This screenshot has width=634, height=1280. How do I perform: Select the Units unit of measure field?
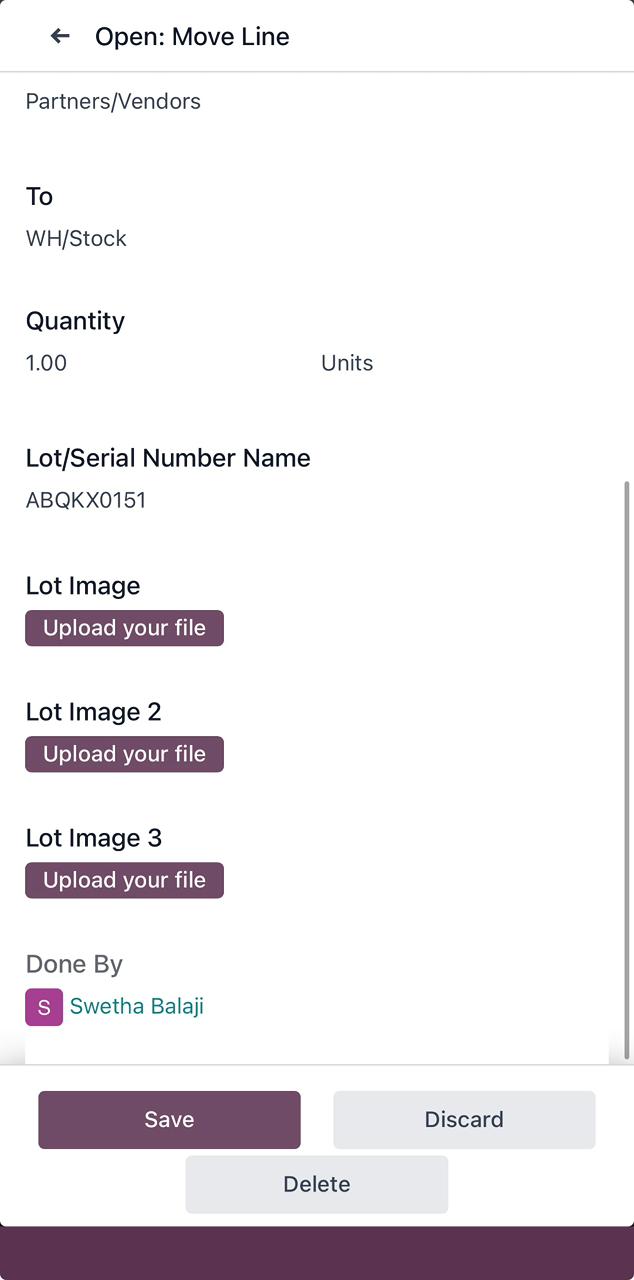(347, 363)
